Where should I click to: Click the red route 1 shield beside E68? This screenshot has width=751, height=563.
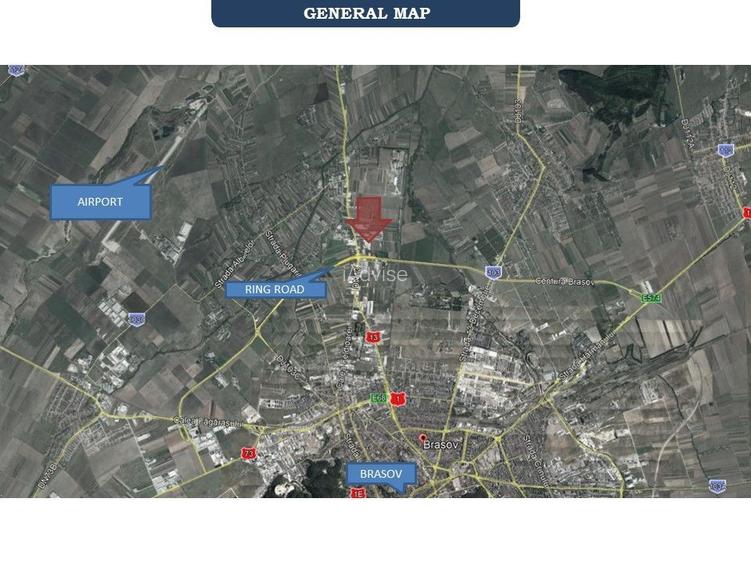[398, 398]
